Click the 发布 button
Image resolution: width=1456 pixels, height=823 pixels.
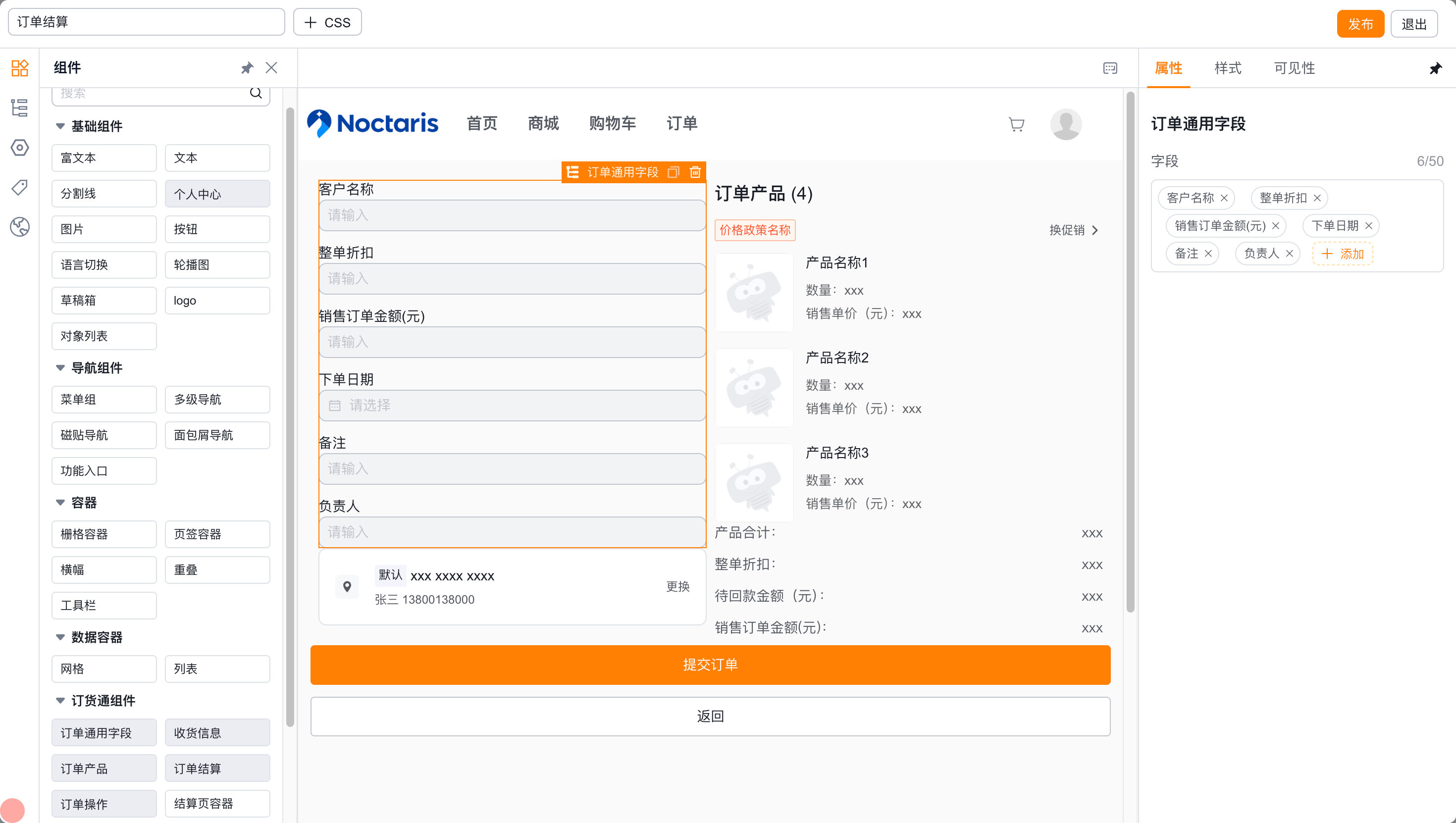click(1360, 24)
